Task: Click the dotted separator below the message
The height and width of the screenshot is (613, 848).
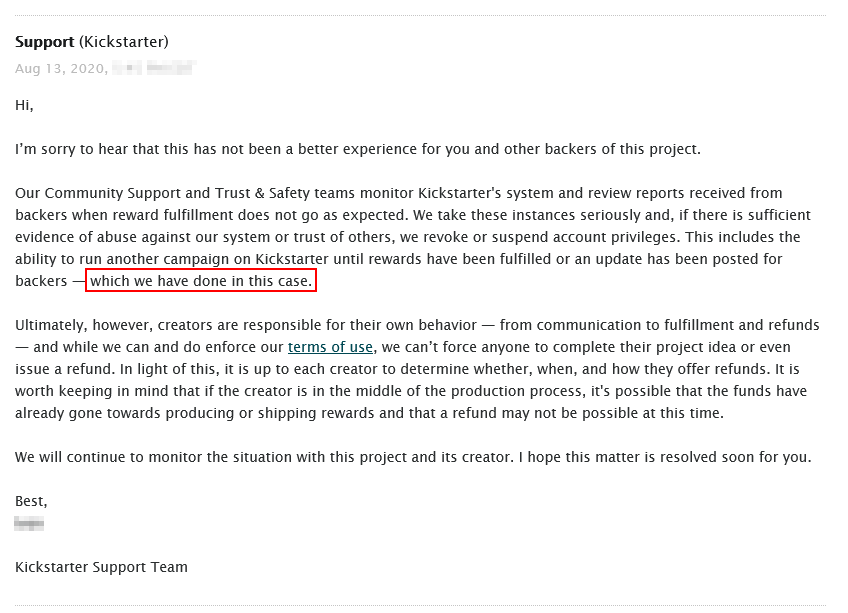Action: tap(420, 605)
